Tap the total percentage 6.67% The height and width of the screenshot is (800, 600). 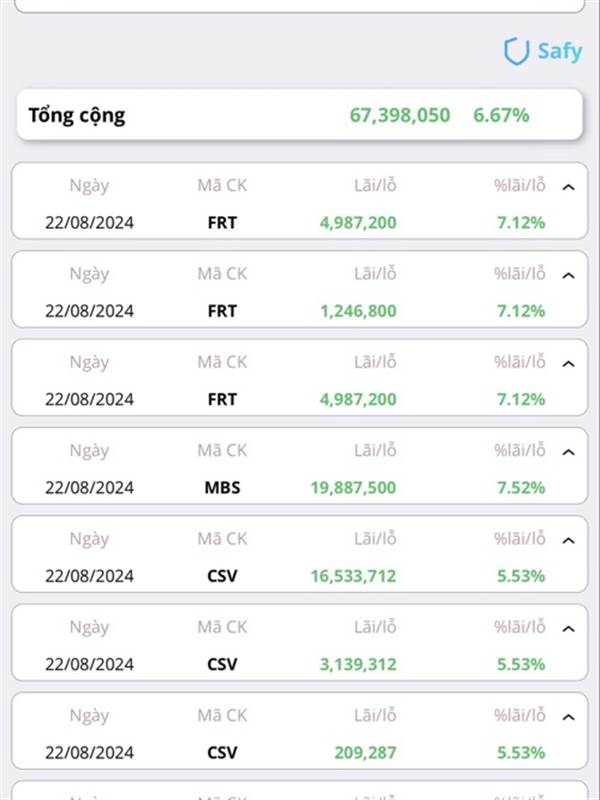(x=501, y=115)
